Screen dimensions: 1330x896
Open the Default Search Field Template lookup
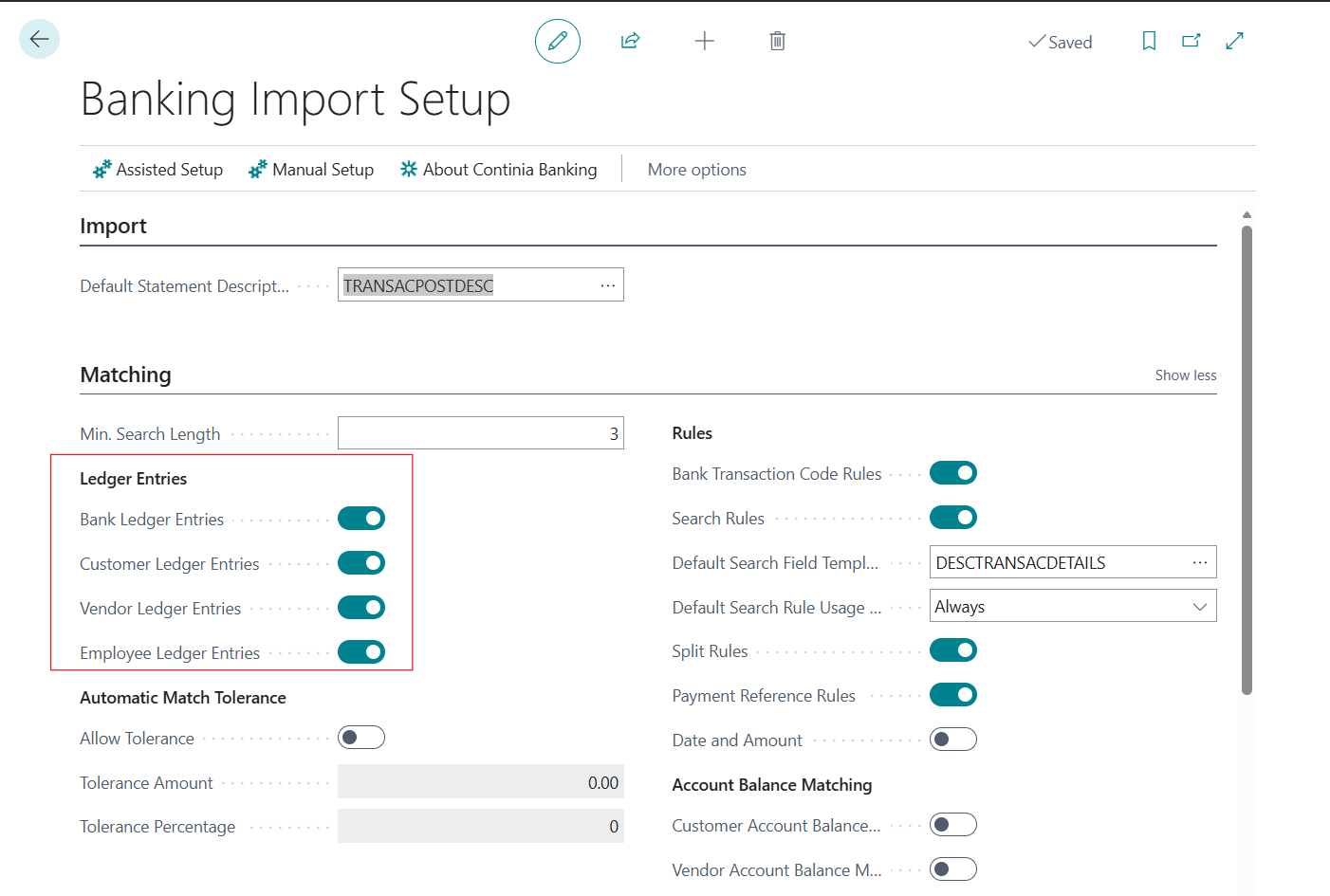pyautogui.click(x=1201, y=561)
